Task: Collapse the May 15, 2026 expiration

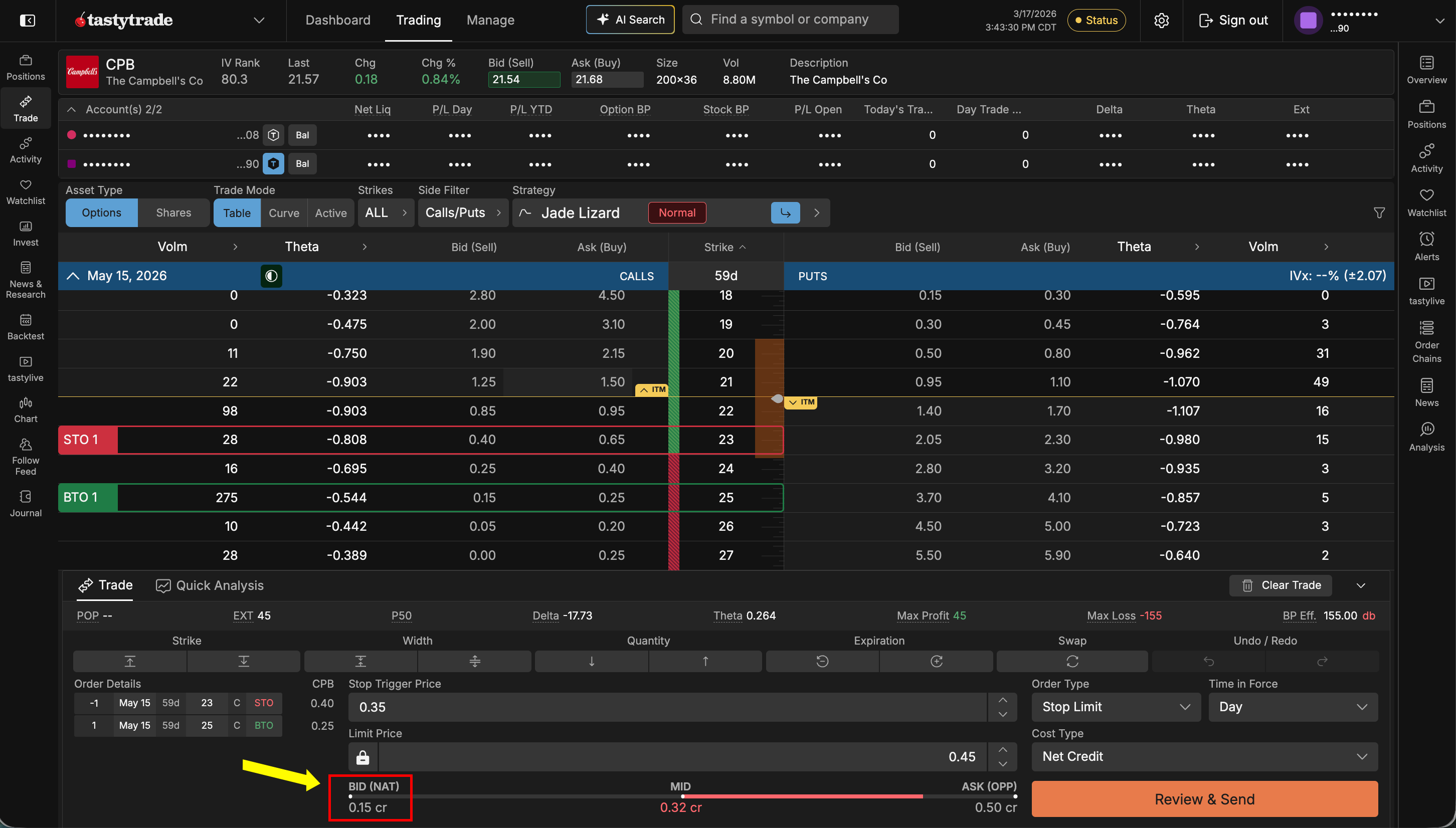Action: coord(73,276)
